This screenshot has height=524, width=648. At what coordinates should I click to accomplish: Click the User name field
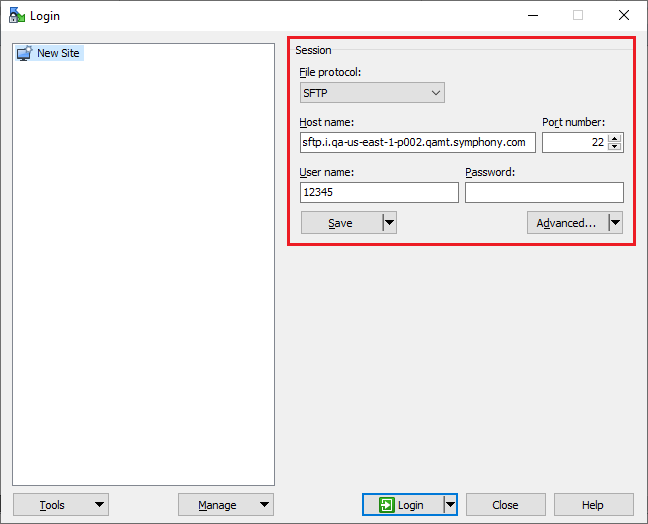point(379,192)
